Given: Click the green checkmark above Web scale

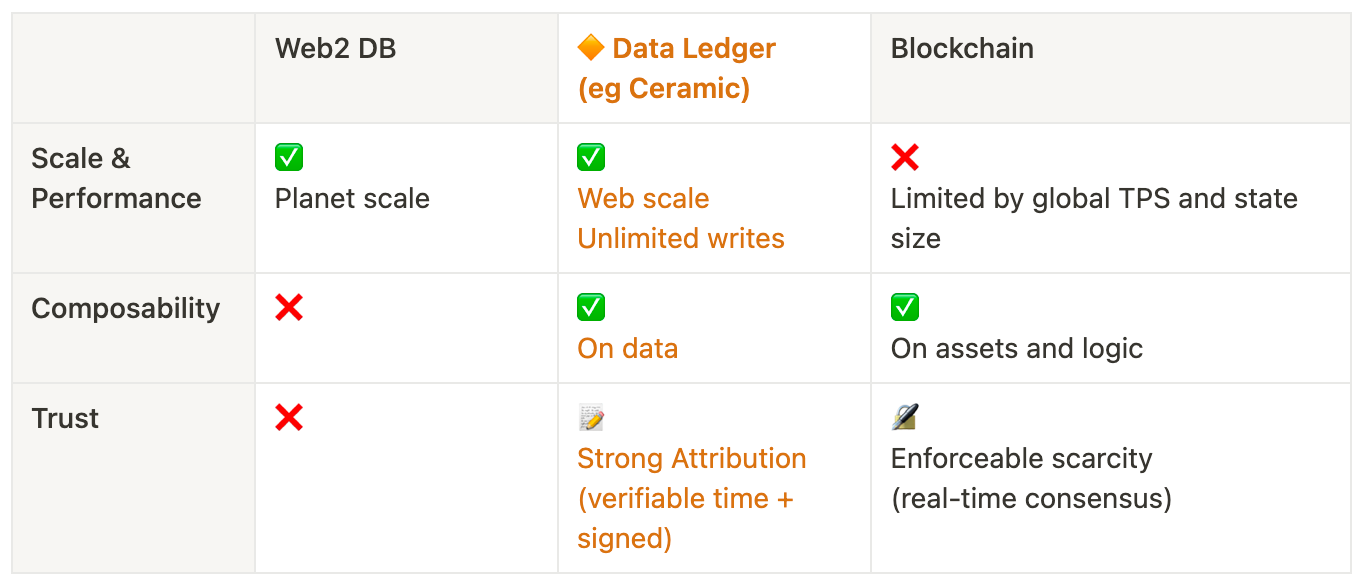Looking at the screenshot, I should 591,157.
